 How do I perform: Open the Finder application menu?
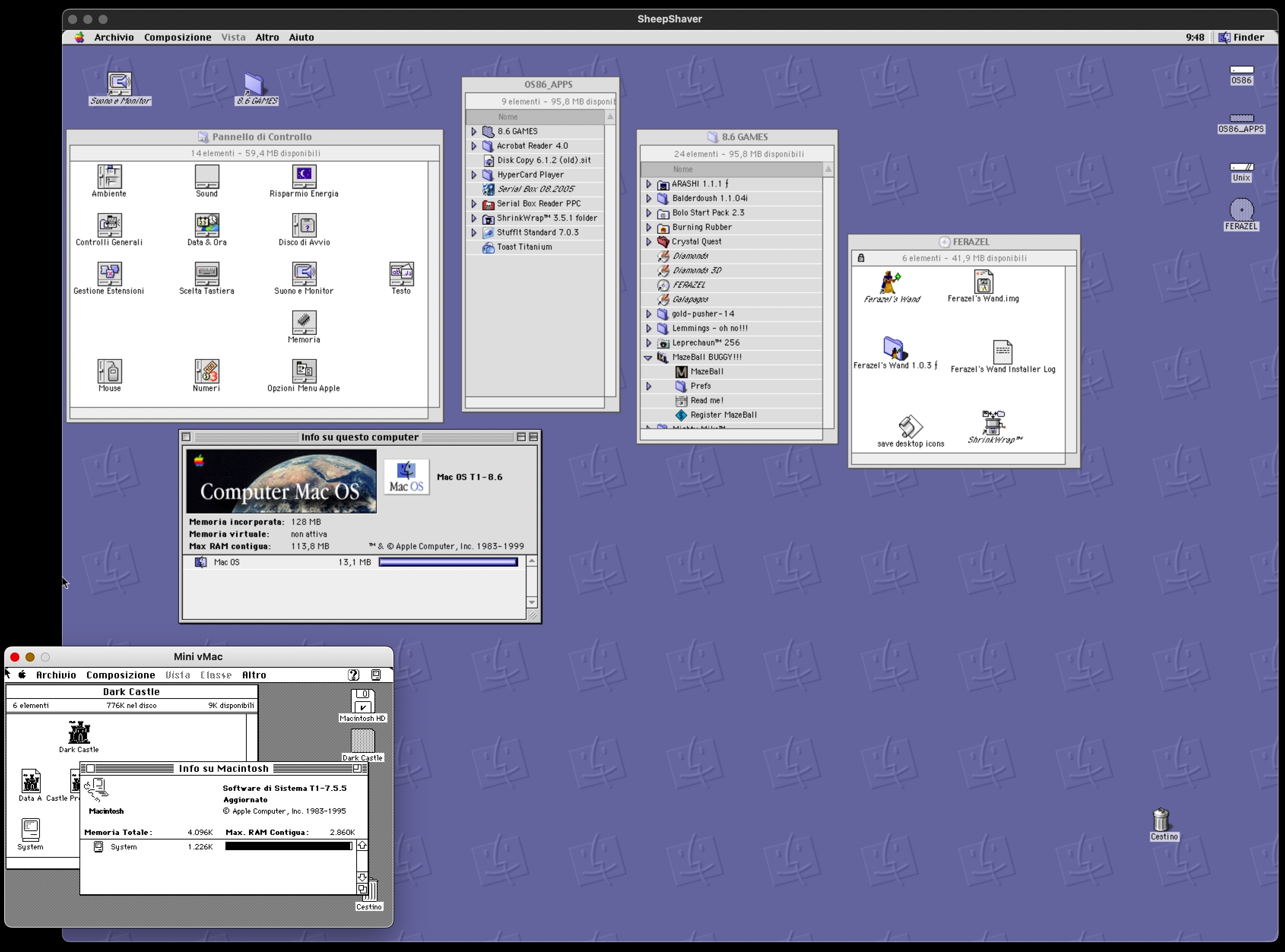click(x=1241, y=38)
